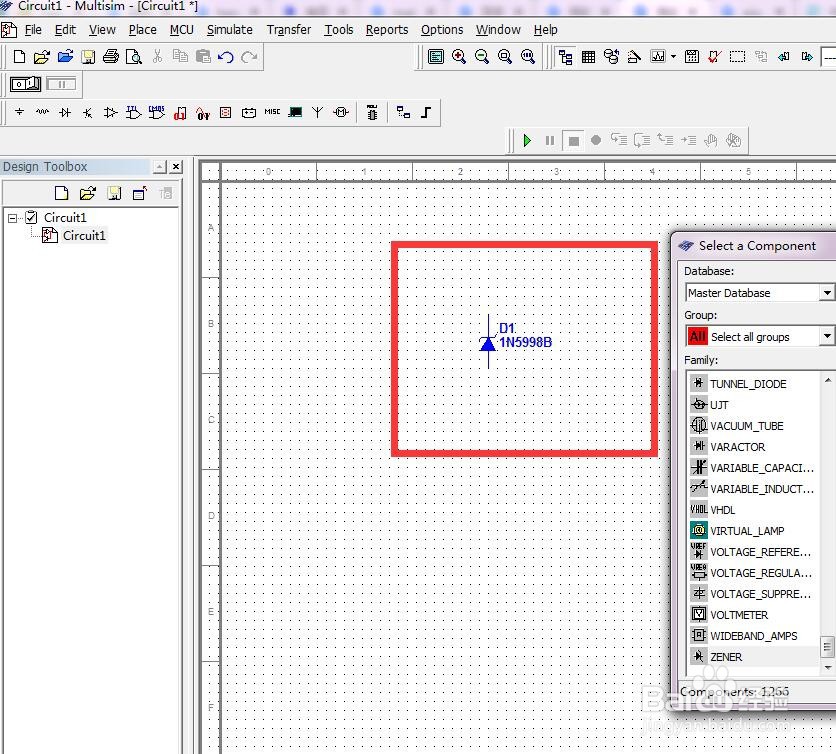
Task: Click the D1 1N5998B zener diode on canvas
Action: (x=488, y=342)
